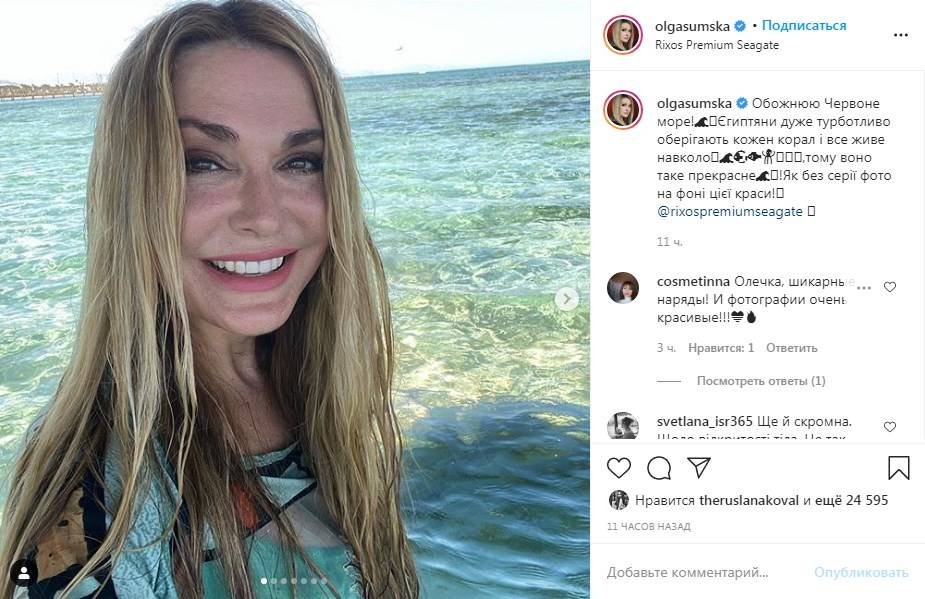Open tagged people icon on the photo

coord(23,573)
